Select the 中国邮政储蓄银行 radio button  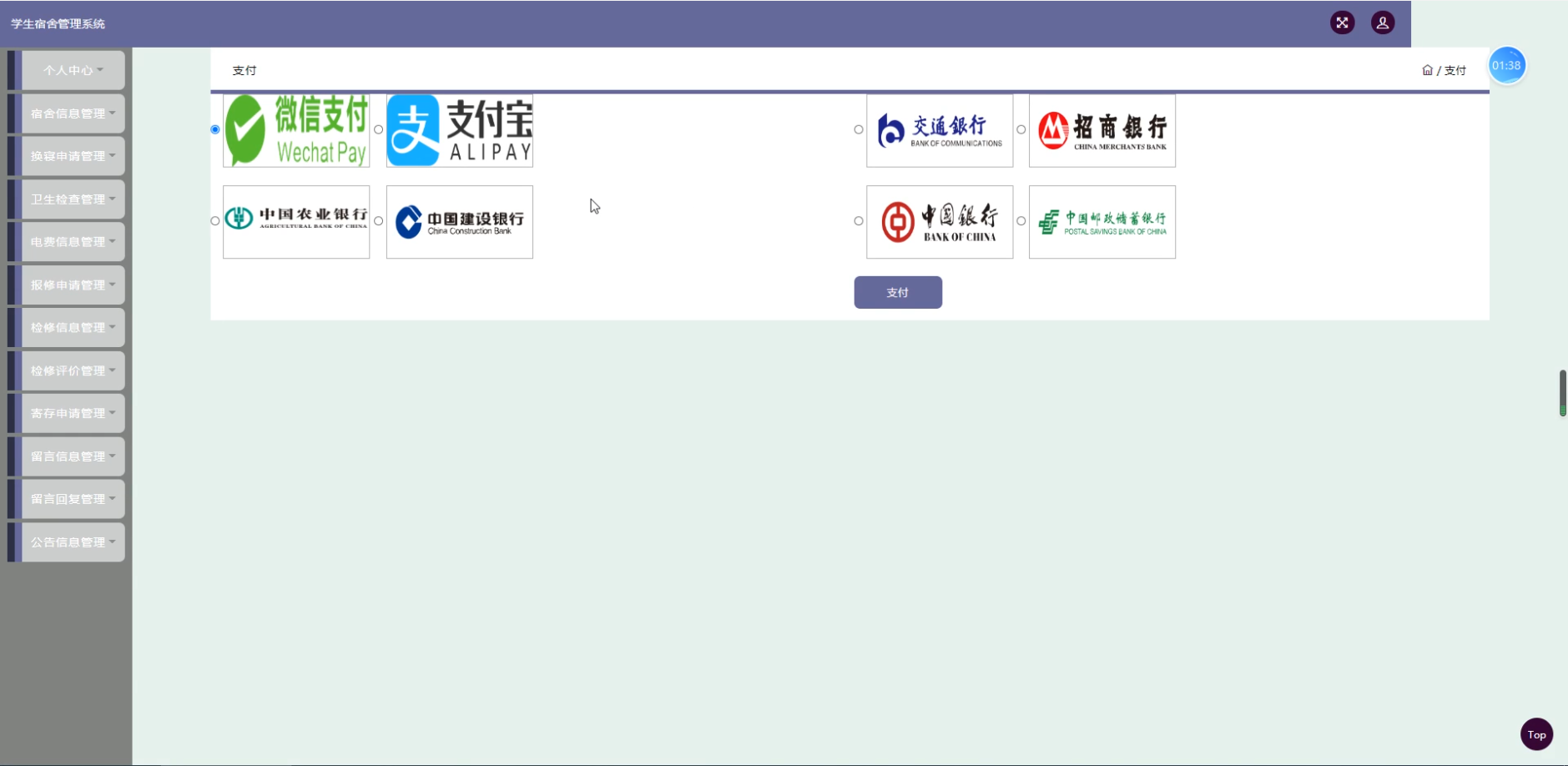tap(1021, 221)
